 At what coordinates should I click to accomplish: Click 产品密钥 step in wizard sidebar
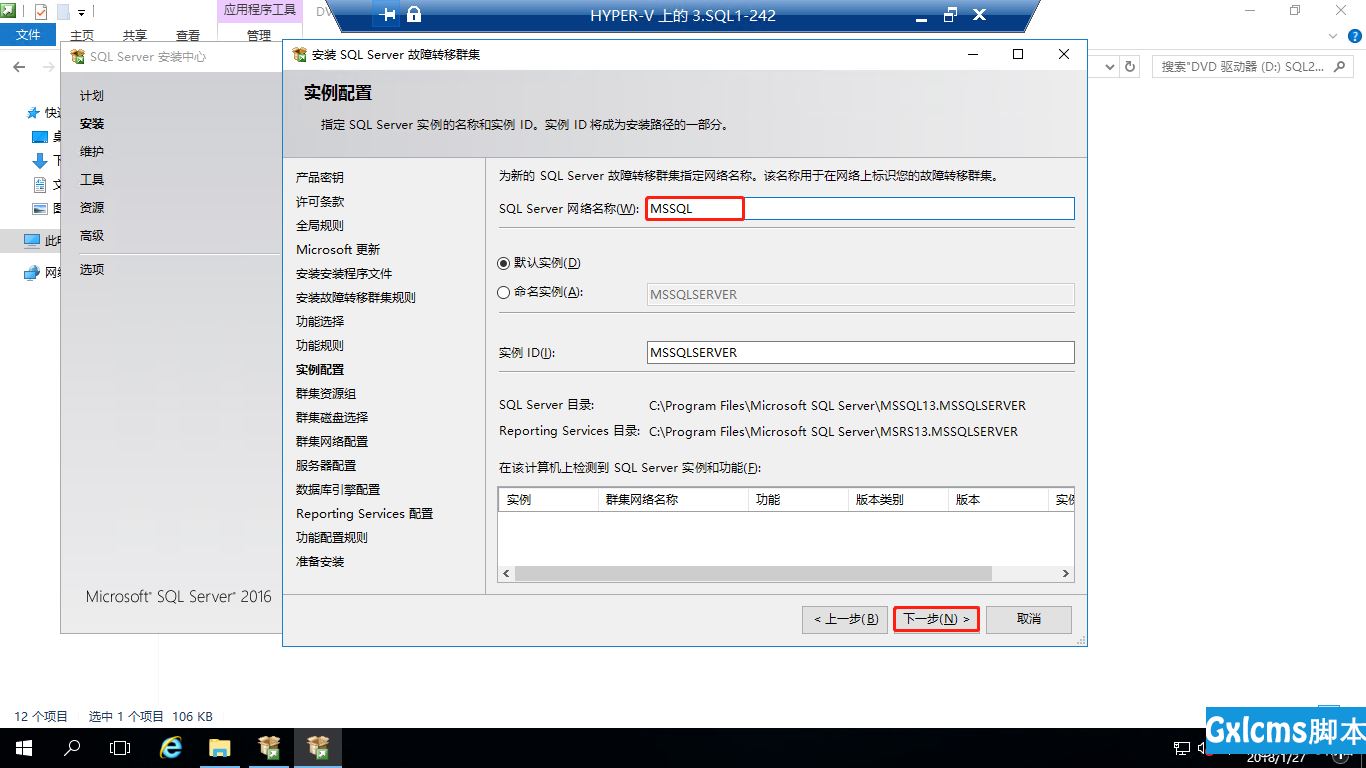(x=320, y=178)
